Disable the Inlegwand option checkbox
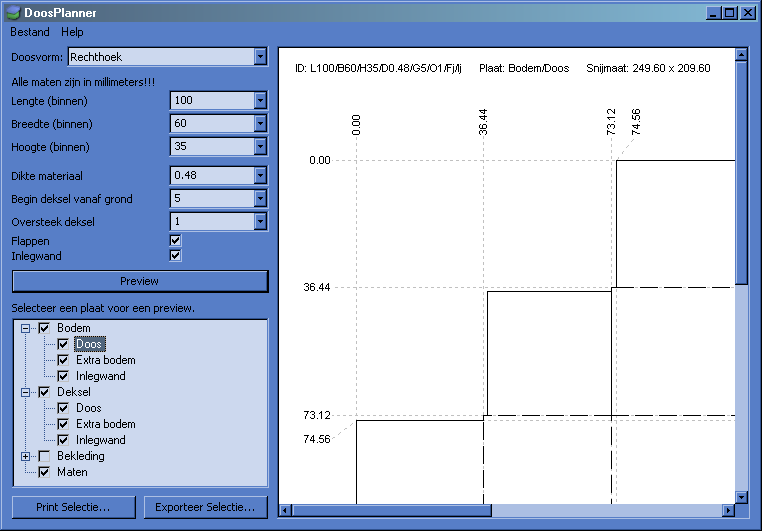This screenshot has height=531, width=762. tap(175, 255)
